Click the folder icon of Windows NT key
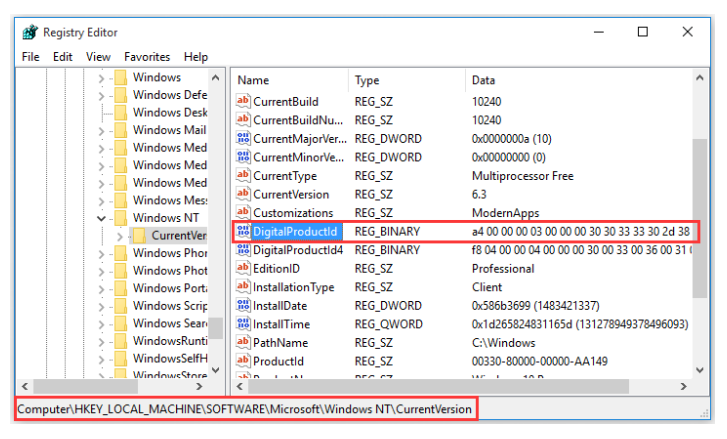Image resolution: width=727 pixels, height=439 pixels. pyautogui.click(x=122, y=218)
